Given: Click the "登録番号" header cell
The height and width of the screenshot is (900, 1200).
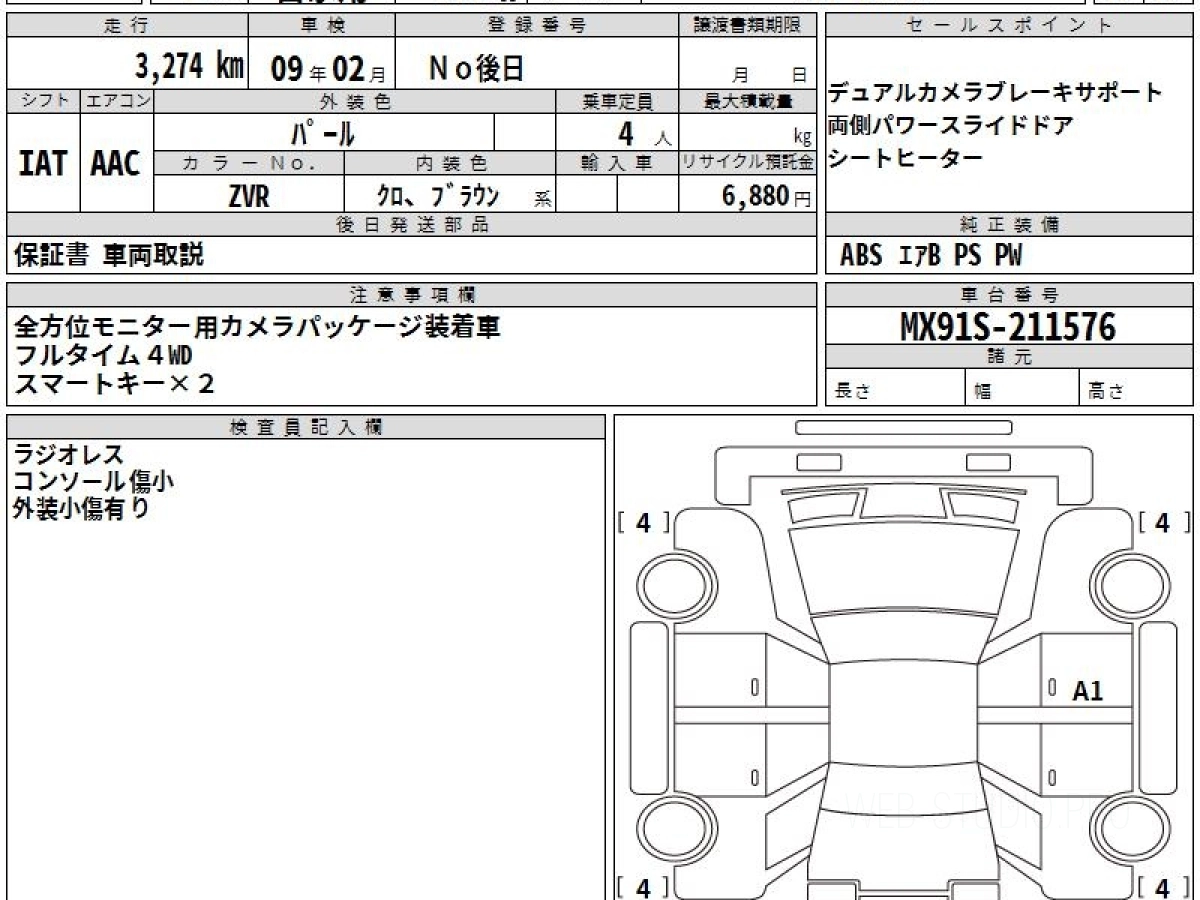Looking at the screenshot, I should click(x=537, y=27).
